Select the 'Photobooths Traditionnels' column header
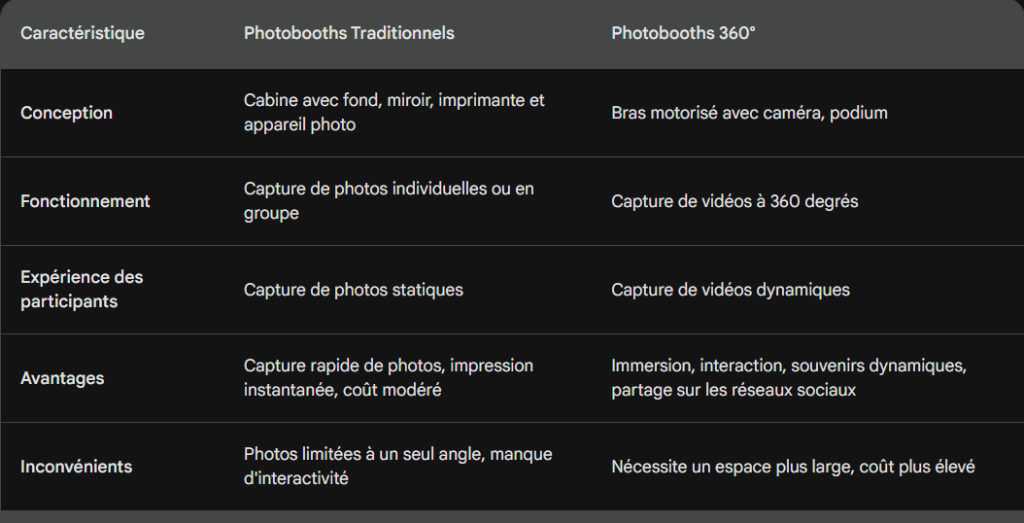 (x=349, y=33)
